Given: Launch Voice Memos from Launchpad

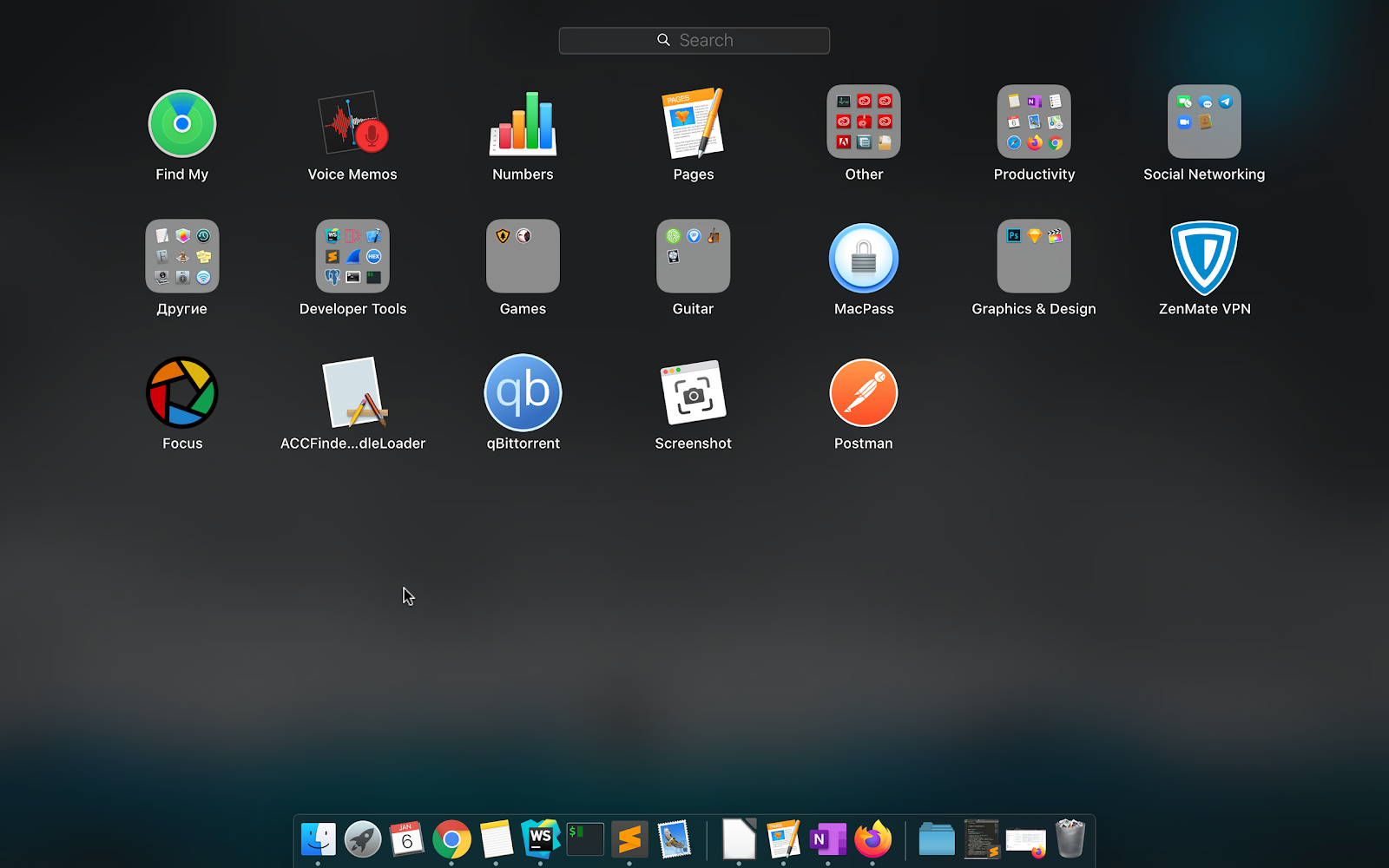Looking at the screenshot, I should (x=352, y=123).
